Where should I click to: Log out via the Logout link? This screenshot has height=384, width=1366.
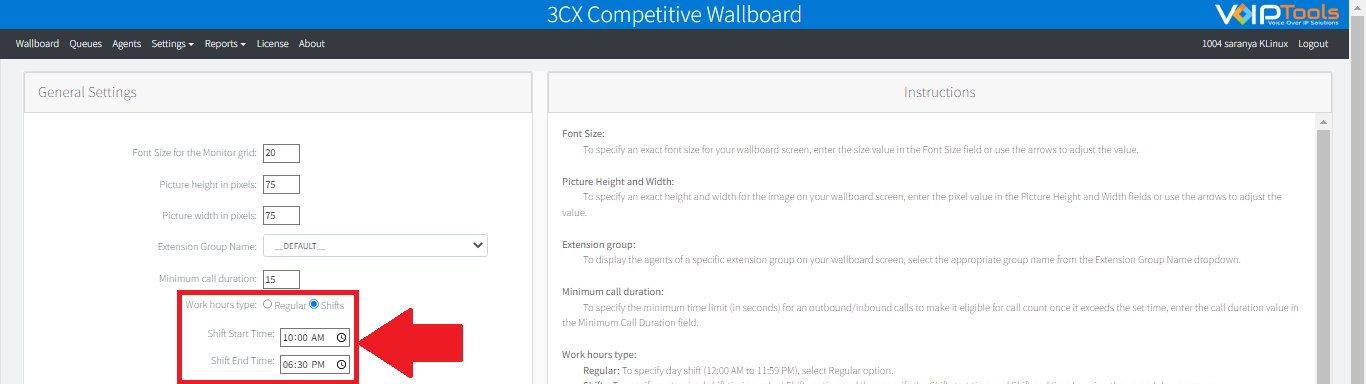(1313, 44)
